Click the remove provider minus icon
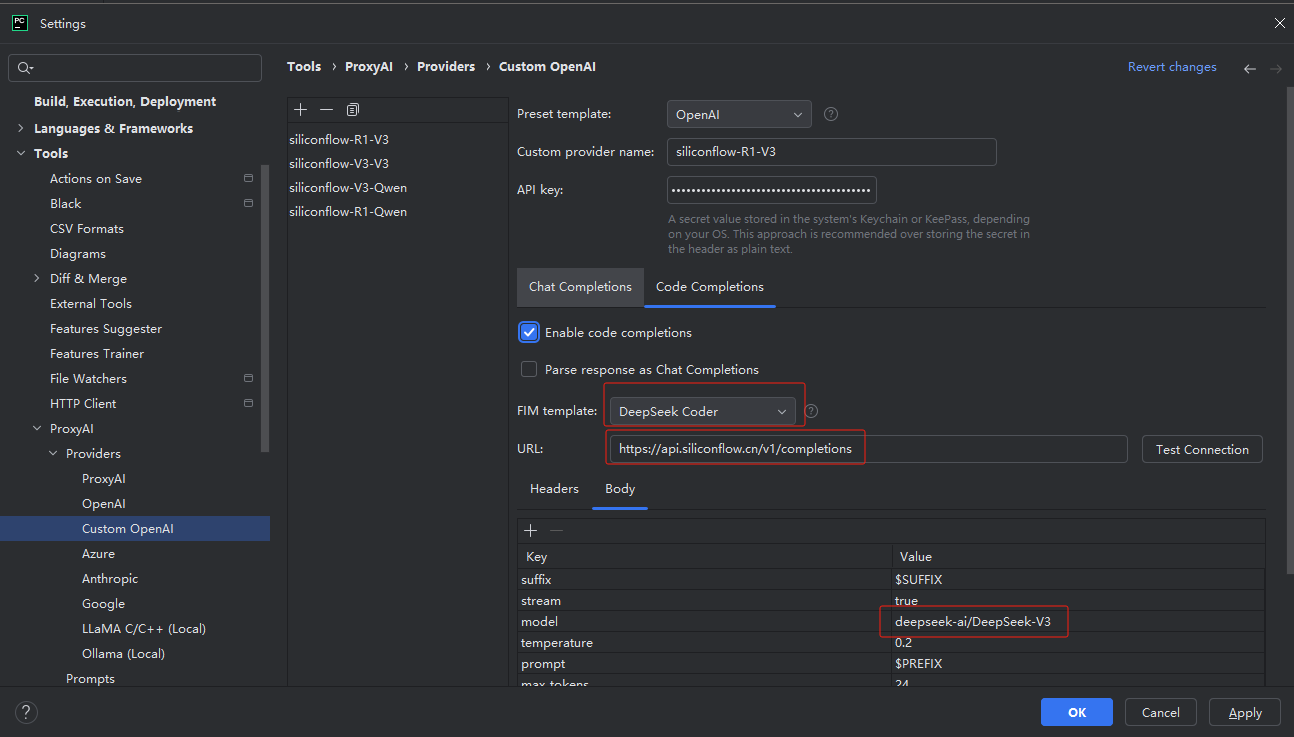 click(326, 109)
